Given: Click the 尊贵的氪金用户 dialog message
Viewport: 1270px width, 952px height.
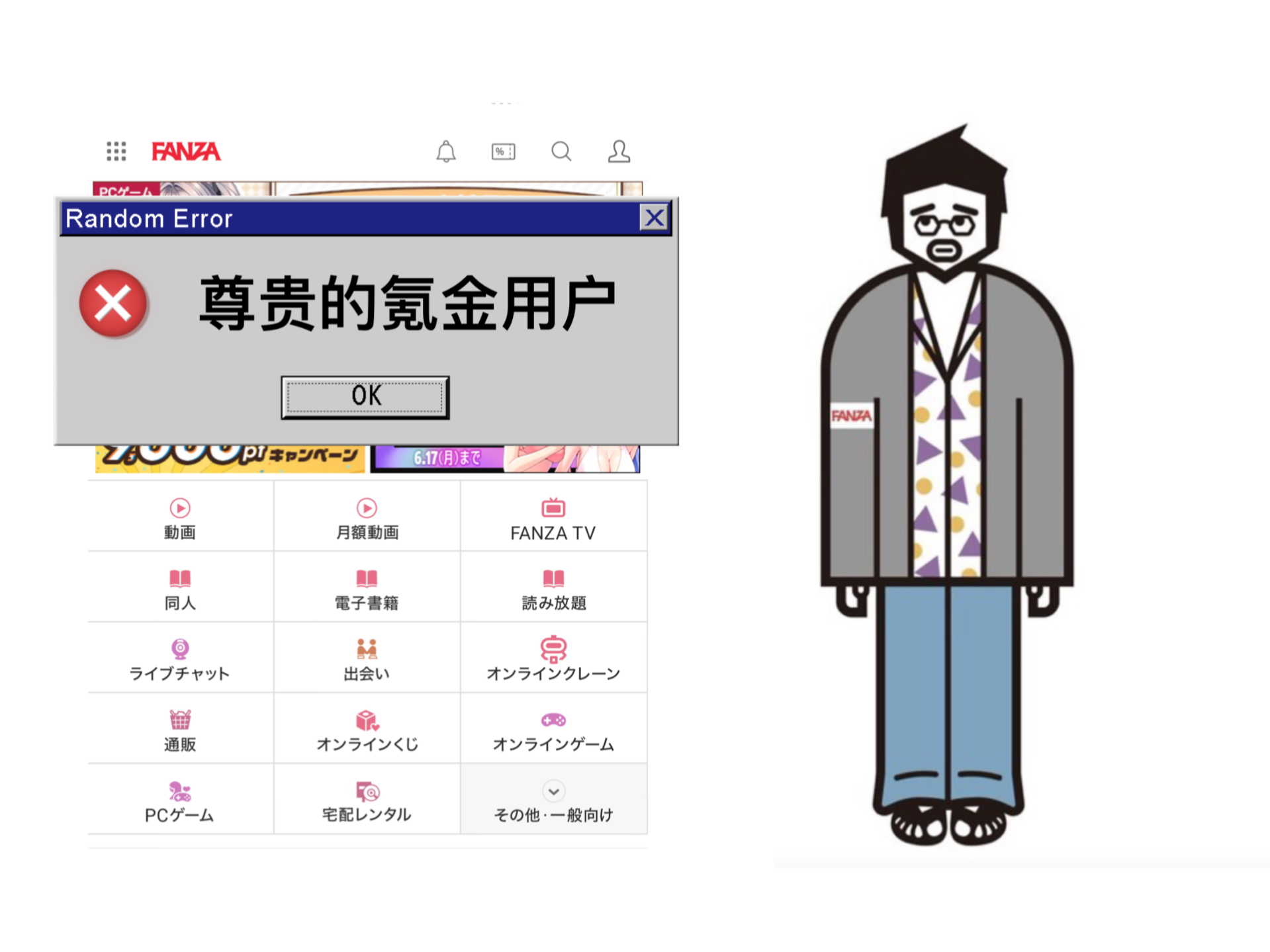Looking at the screenshot, I should coord(408,304).
